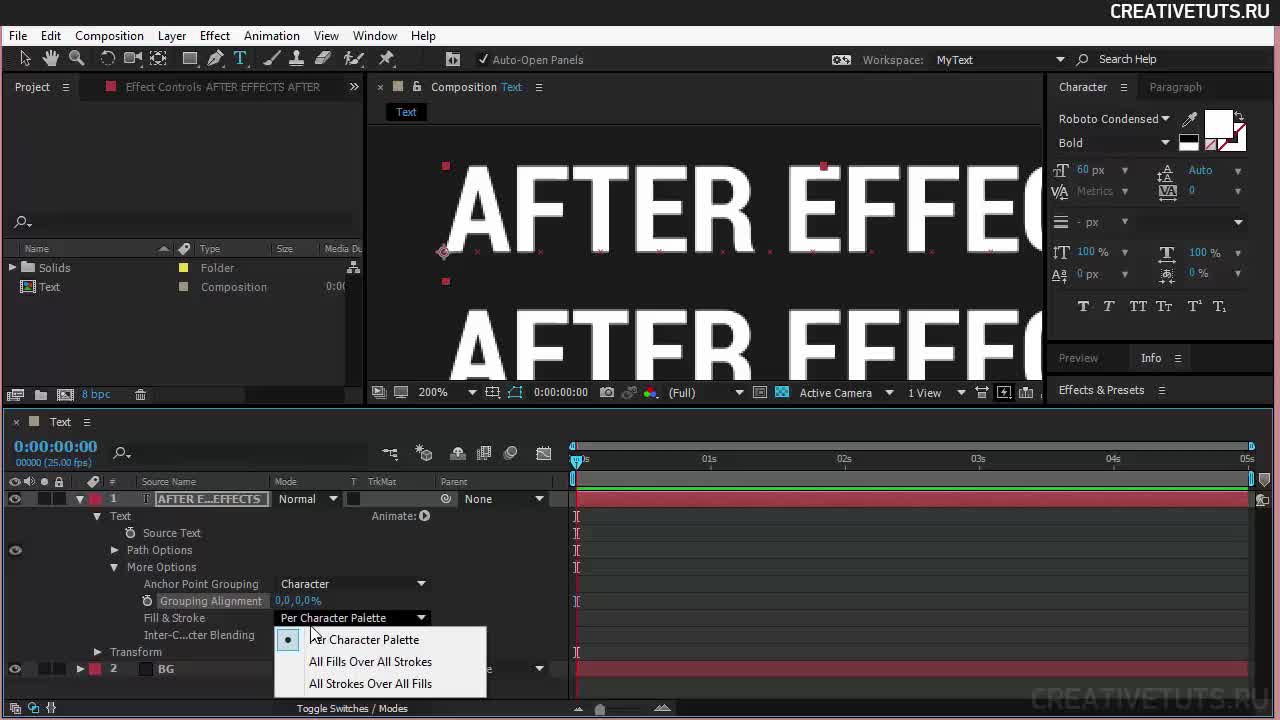Select the Selection arrow tool
1280x720 pixels.
click(x=25, y=59)
